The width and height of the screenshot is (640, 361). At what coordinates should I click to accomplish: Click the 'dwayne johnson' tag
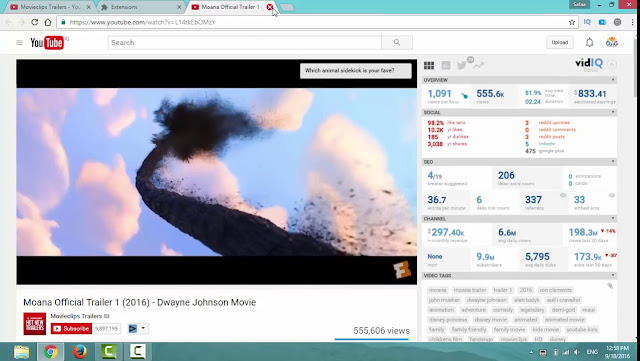pos(487,300)
